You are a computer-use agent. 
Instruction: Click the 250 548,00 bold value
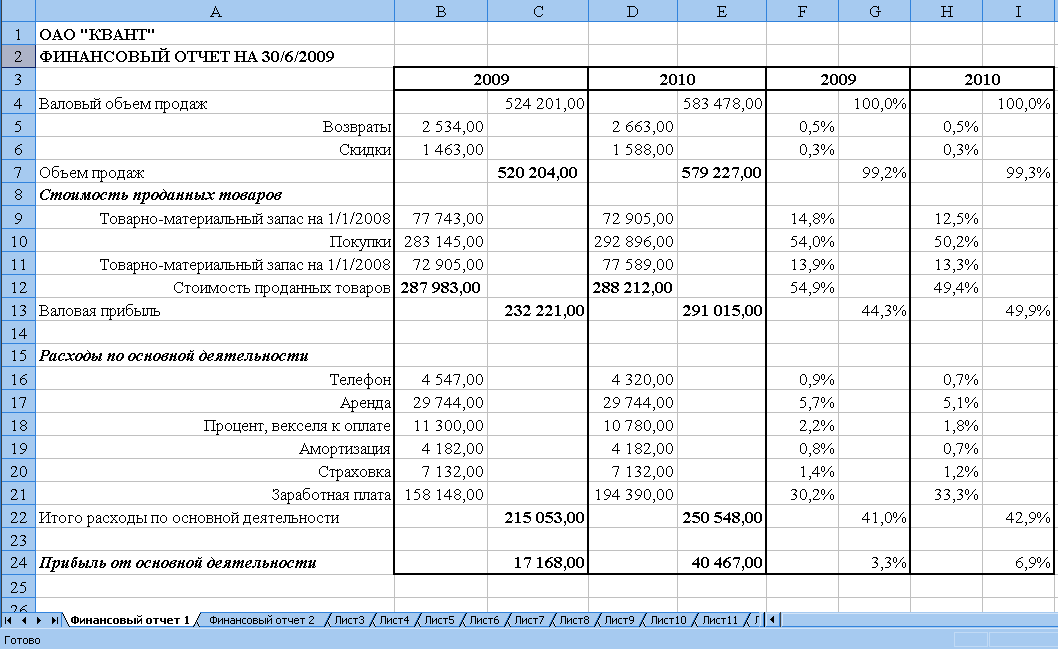[x=721, y=517]
